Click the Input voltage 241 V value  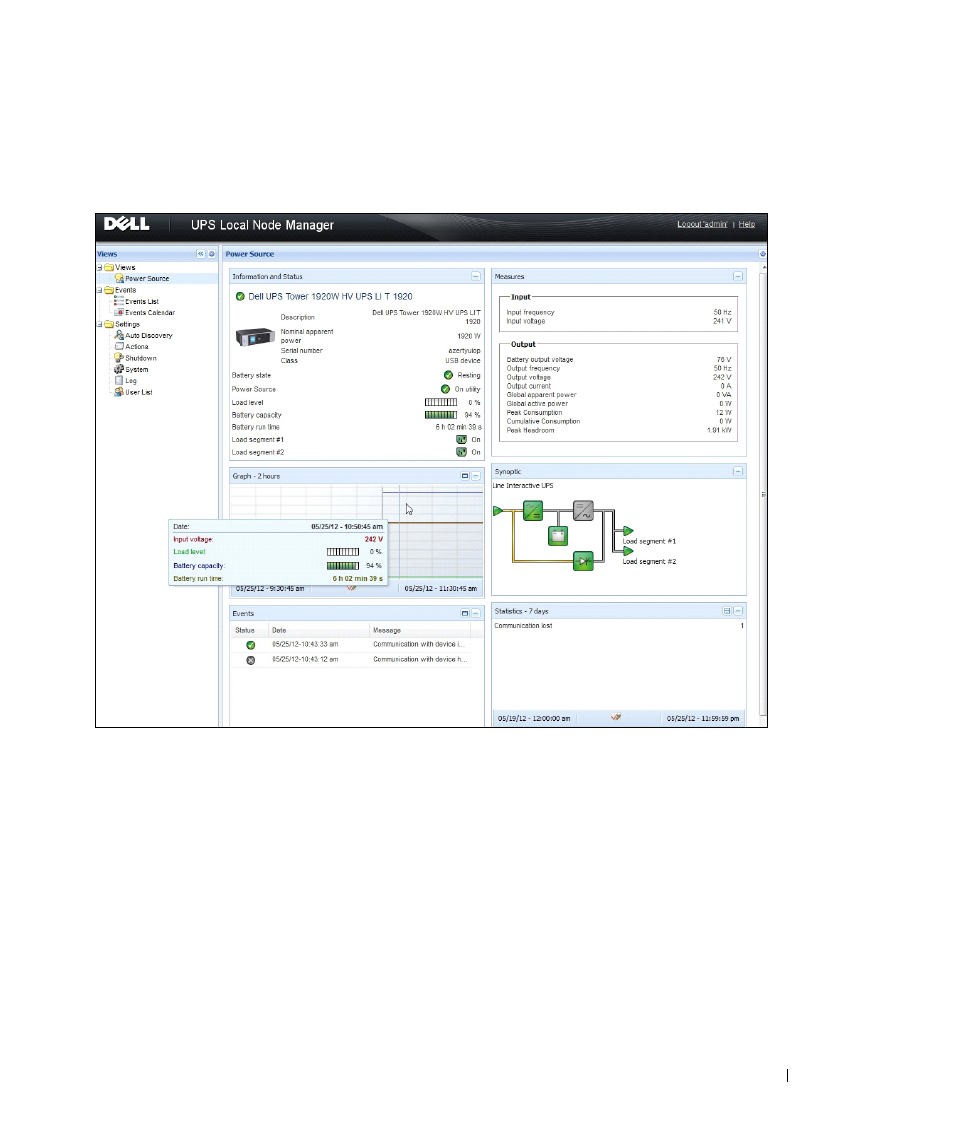722,321
